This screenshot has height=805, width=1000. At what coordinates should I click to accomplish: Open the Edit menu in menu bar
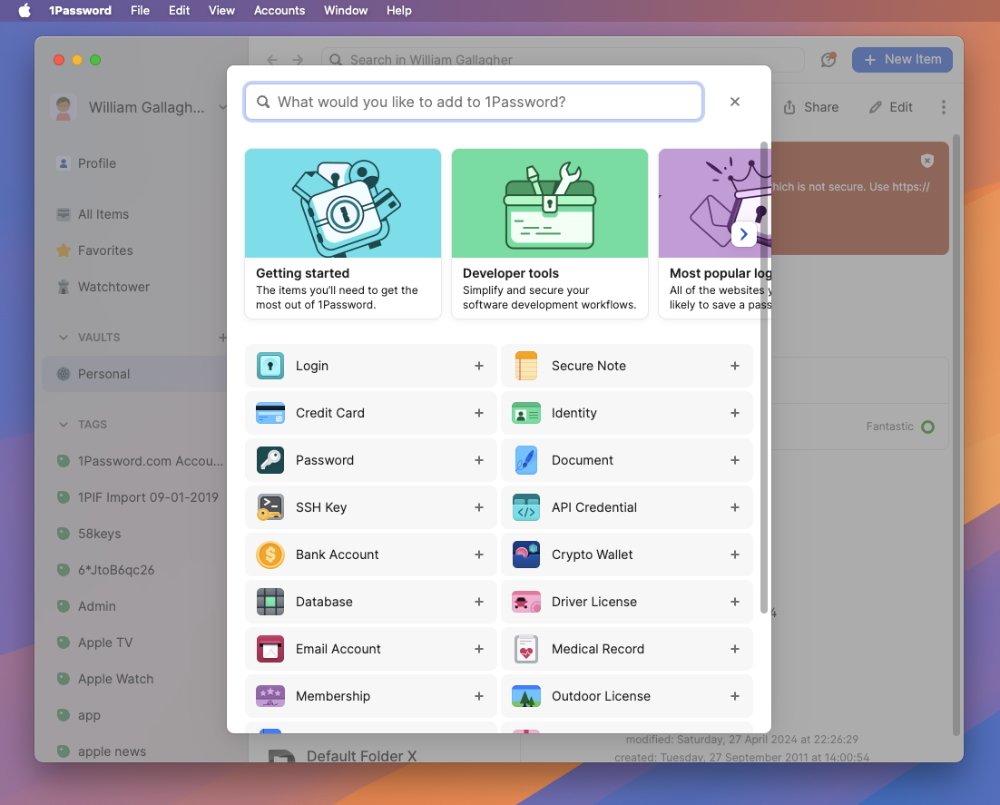coord(179,10)
